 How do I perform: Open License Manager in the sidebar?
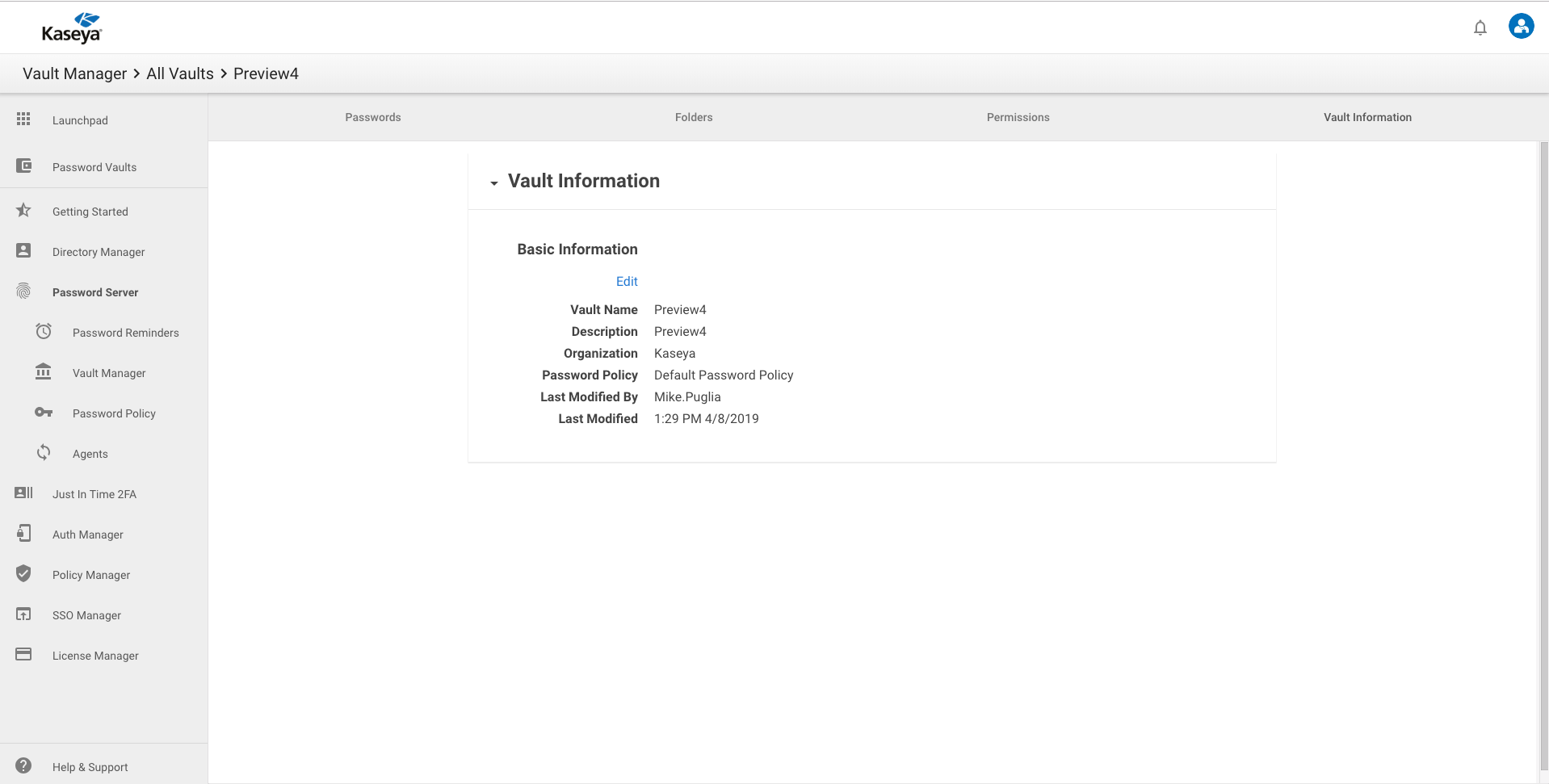95,656
